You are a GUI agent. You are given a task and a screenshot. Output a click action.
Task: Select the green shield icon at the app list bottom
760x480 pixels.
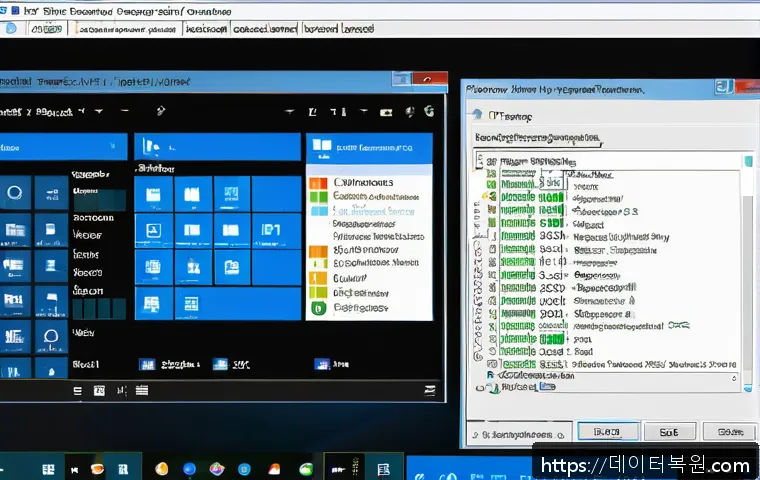tap(318, 308)
